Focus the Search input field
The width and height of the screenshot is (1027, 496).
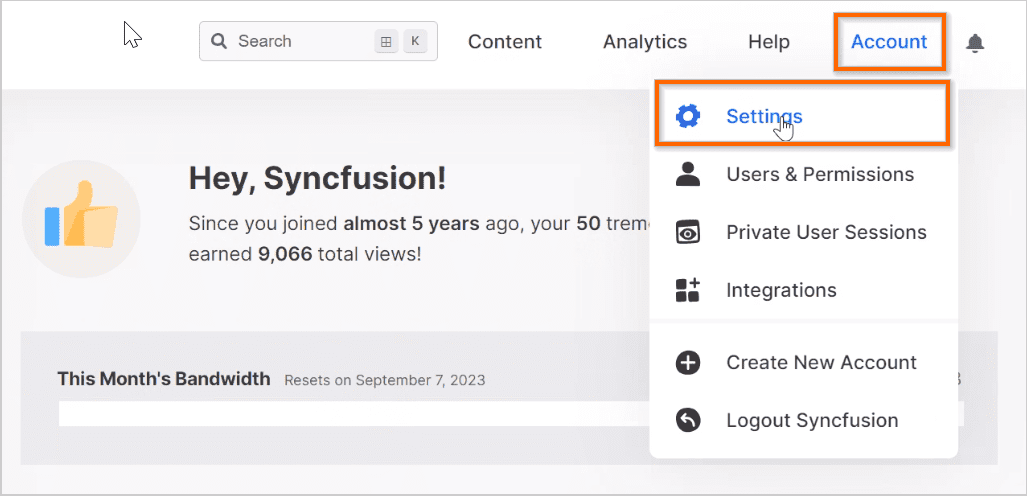318,41
